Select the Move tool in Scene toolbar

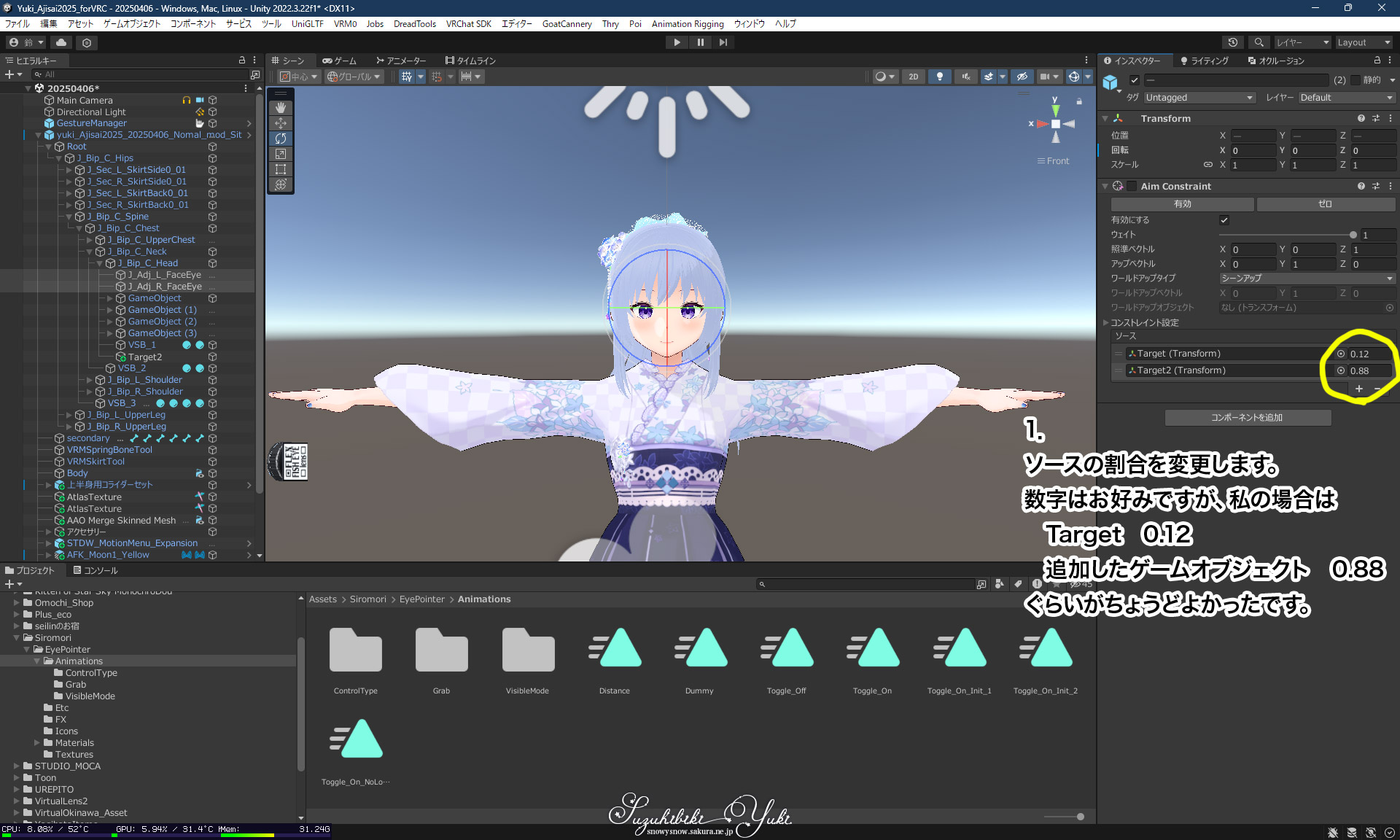tap(281, 123)
